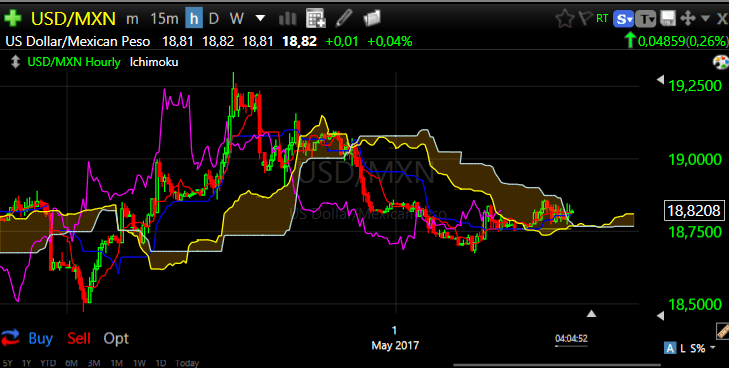Screen dimensions: 729x368
Task: Click the USD/MXN Hourly series label
Action: click(x=74, y=62)
